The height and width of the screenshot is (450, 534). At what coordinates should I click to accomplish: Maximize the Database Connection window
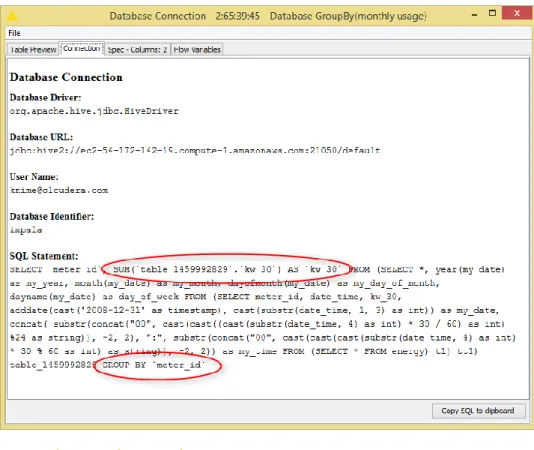coord(492,13)
